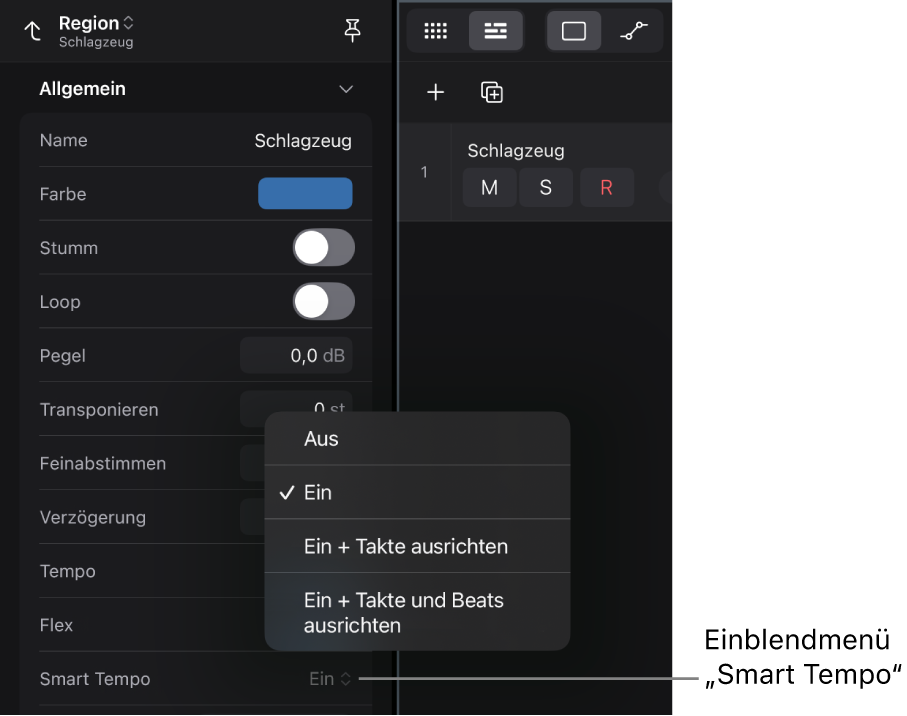Click the back arrow icon beside Region
Screen dimensions: 907x716
(32, 31)
